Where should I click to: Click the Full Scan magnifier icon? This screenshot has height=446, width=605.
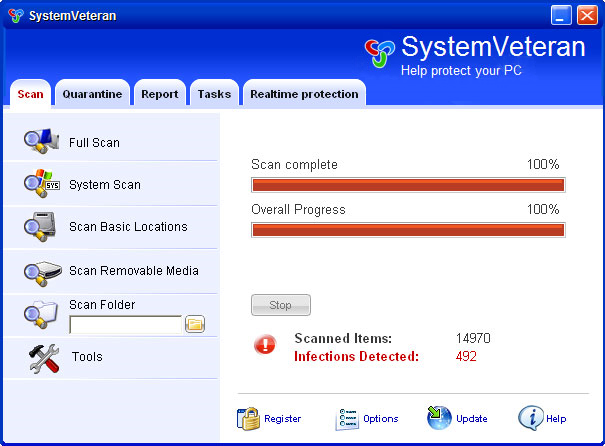point(41,141)
